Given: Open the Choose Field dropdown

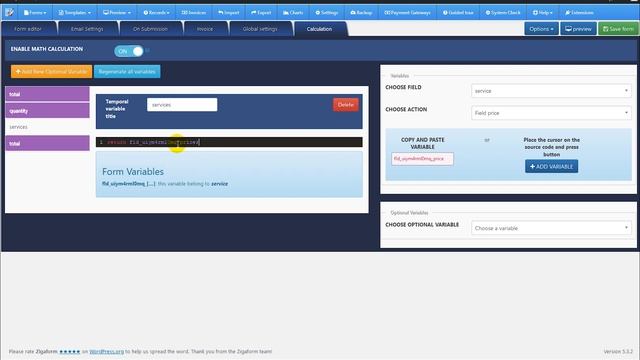Looking at the screenshot, I should (551, 91).
